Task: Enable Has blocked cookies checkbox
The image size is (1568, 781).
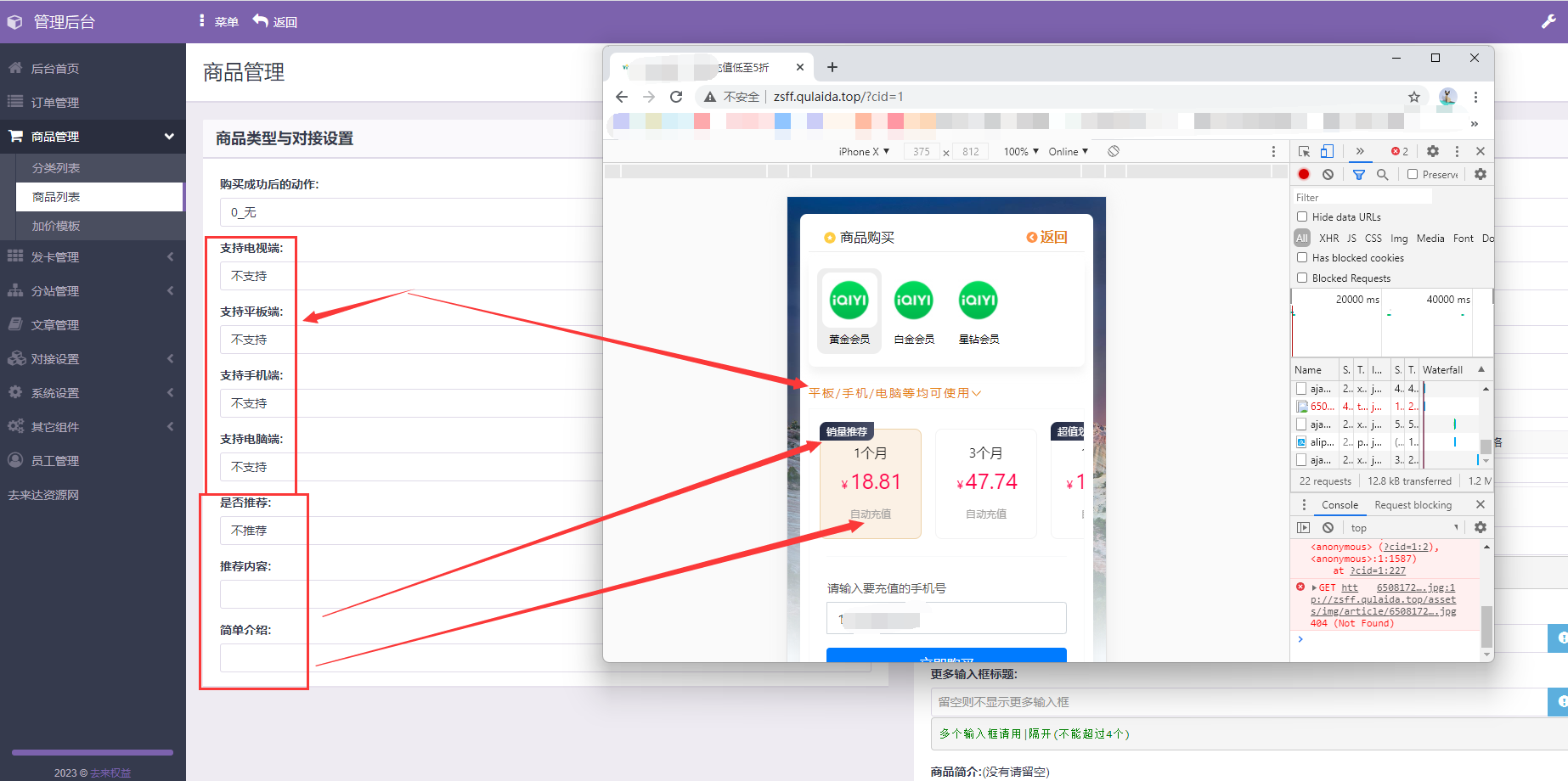Action: tap(1302, 257)
